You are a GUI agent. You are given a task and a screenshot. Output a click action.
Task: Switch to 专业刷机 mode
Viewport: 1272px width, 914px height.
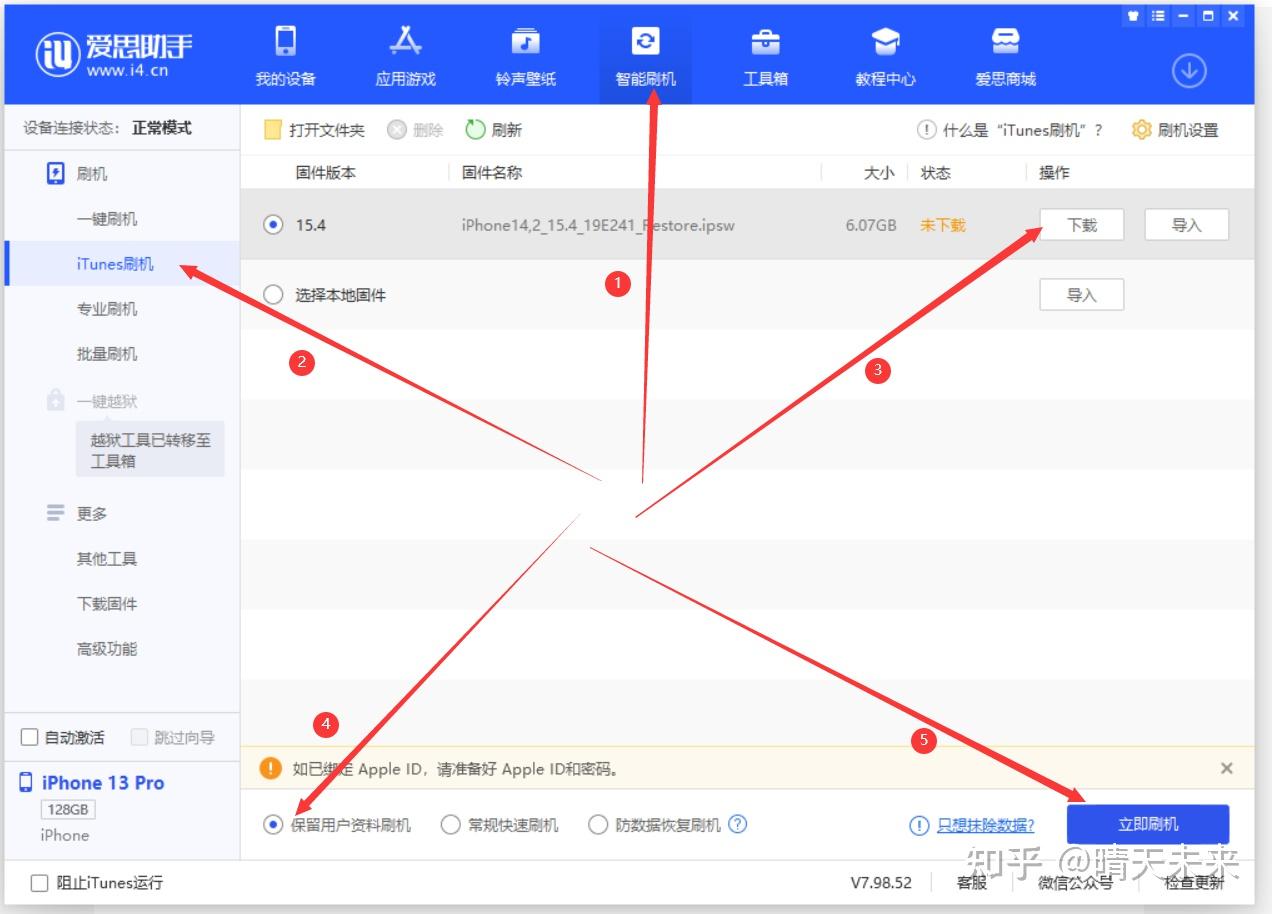pos(110,308)
